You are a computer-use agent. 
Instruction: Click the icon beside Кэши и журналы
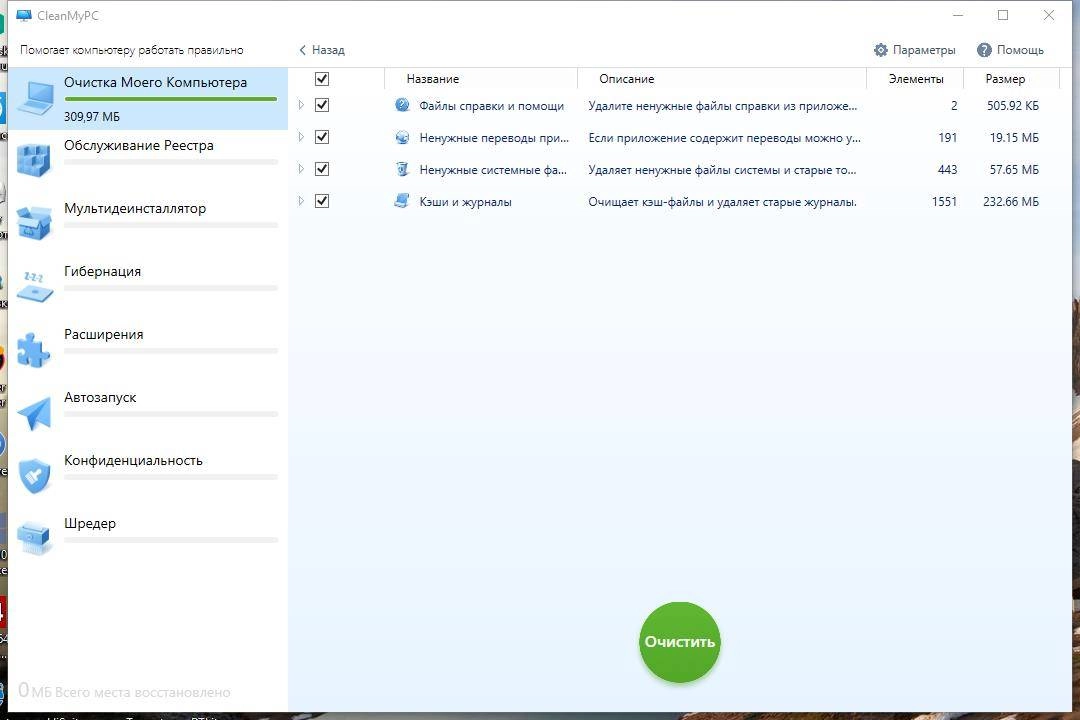pos(402,200)
